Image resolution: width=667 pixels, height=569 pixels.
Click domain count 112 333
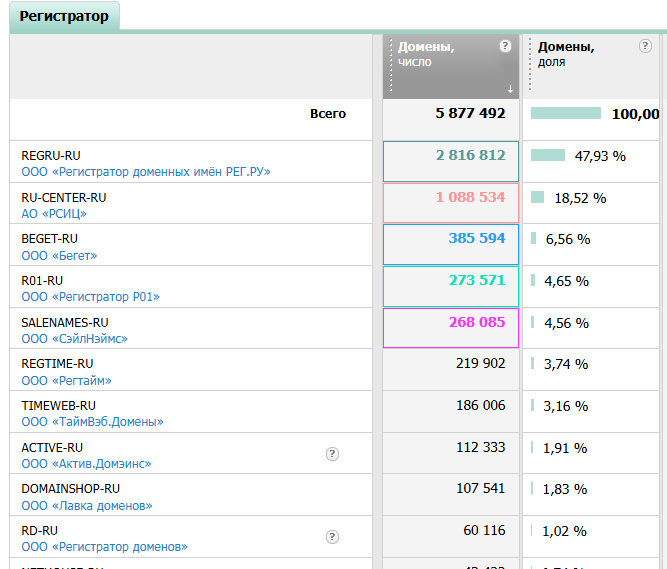(481, 447)
